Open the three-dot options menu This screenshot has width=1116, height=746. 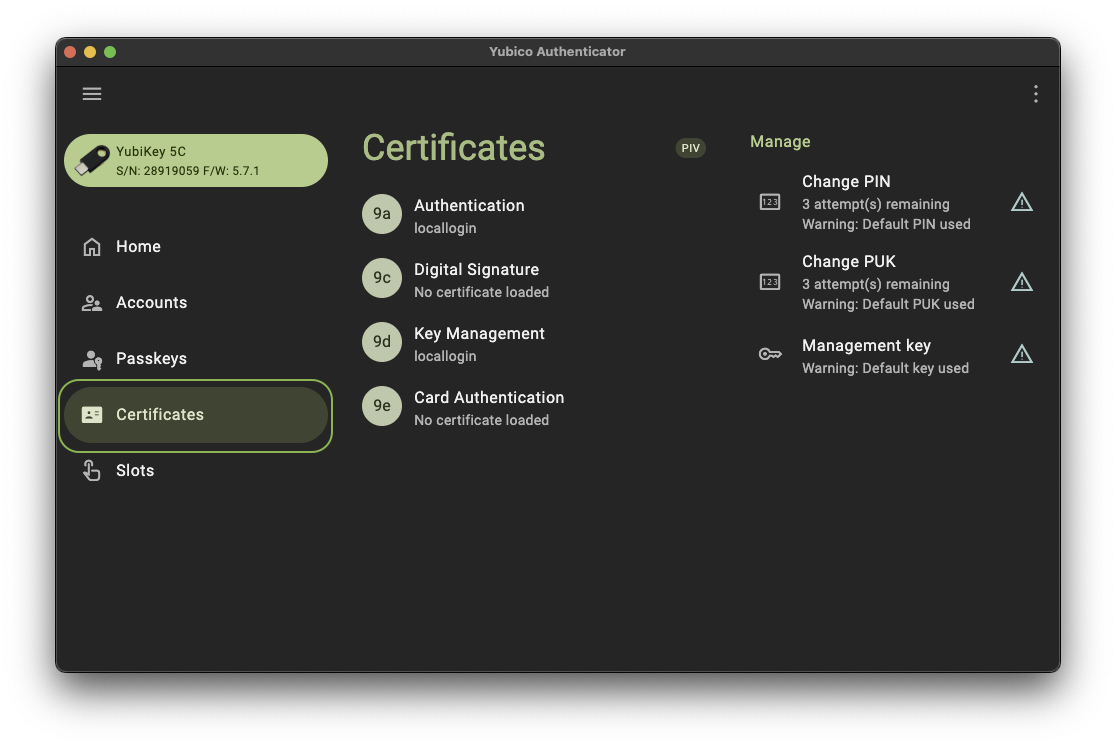(1036, 94)
